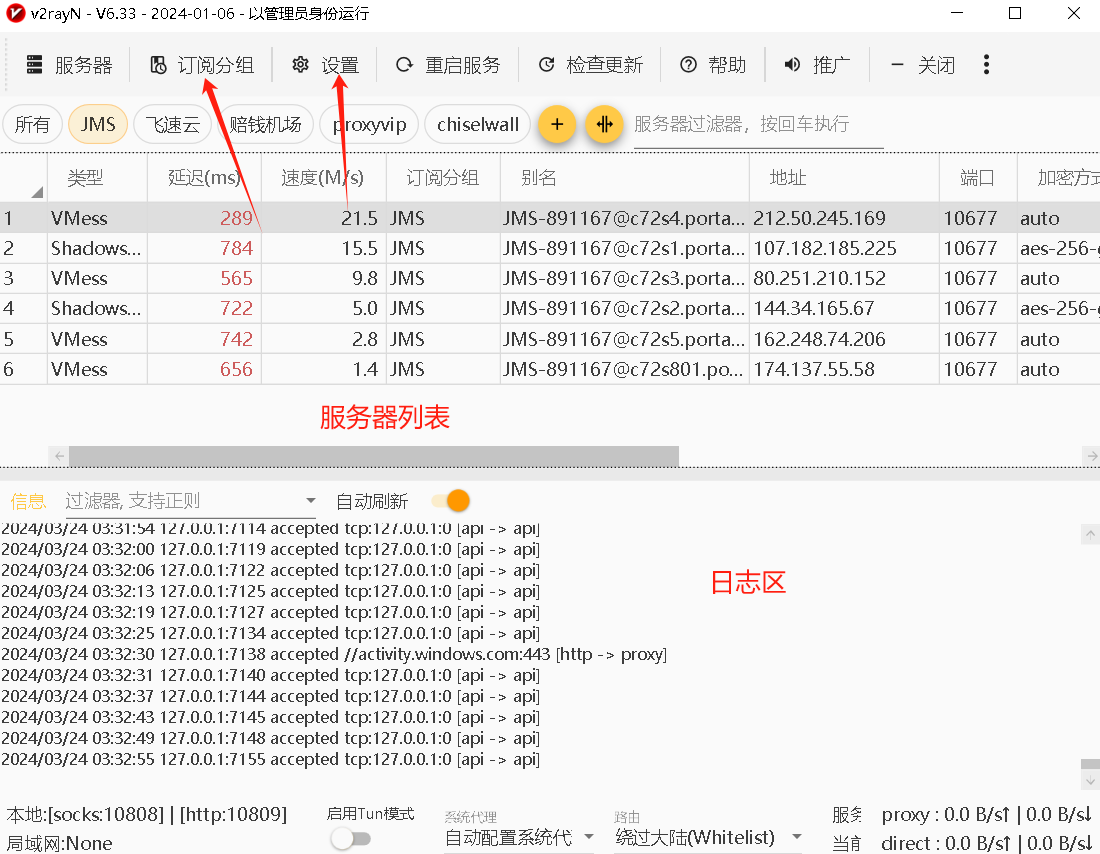
Task: Click the 推广 promotion speaker button
Action: [x=817, y=65]
